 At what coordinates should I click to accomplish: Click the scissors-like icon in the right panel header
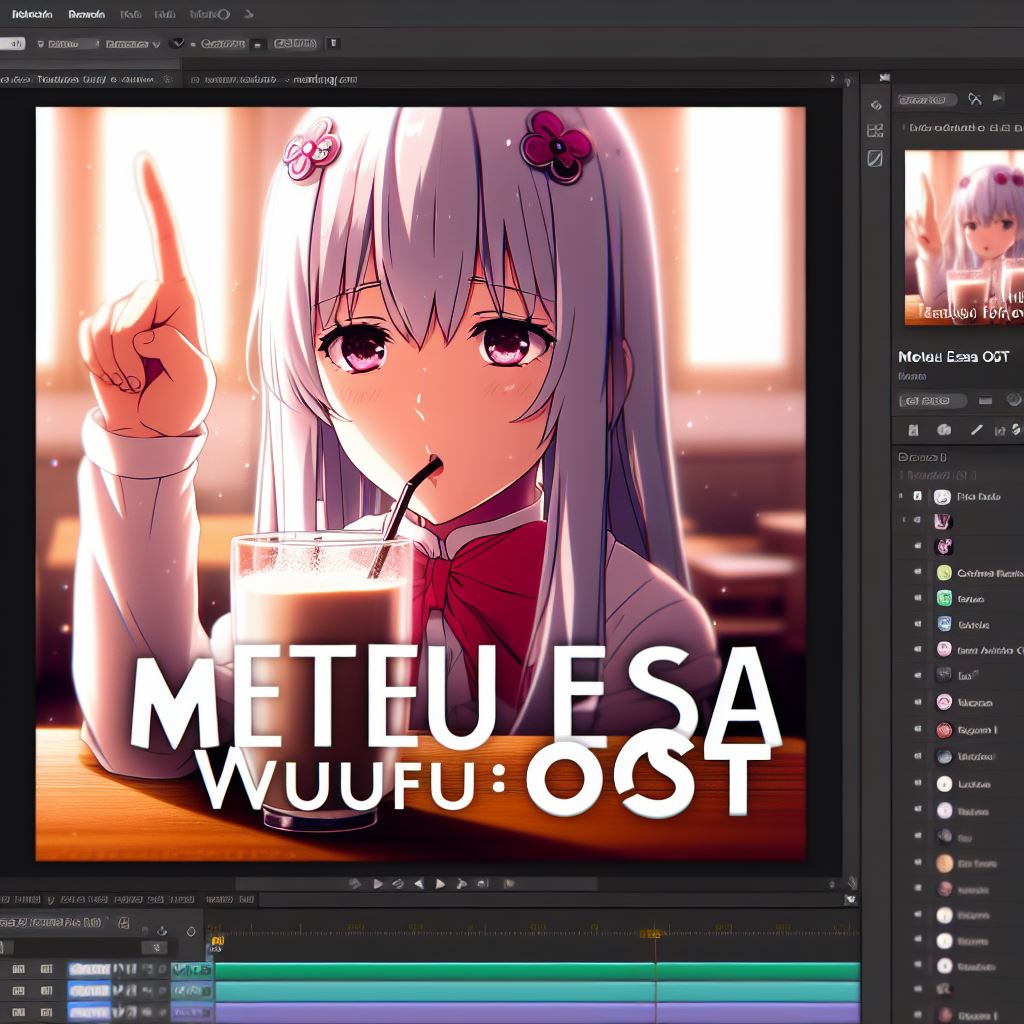[x=975, y=99]
